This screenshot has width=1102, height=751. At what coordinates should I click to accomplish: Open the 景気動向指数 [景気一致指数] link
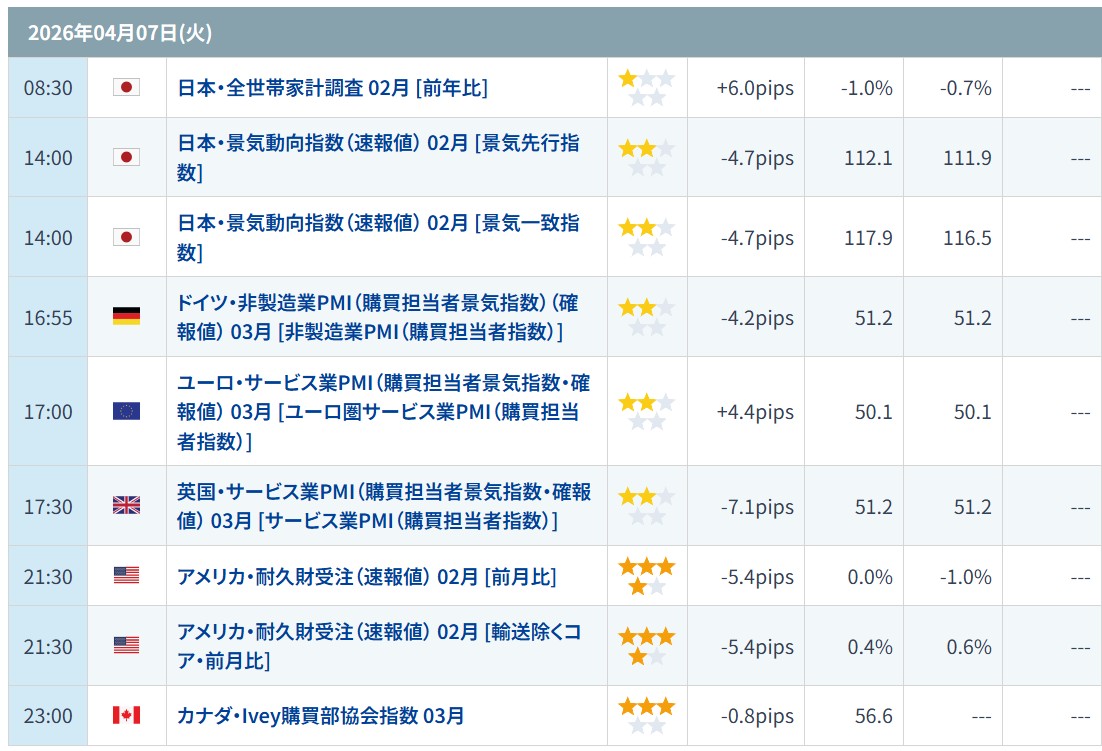coord(378,237)
